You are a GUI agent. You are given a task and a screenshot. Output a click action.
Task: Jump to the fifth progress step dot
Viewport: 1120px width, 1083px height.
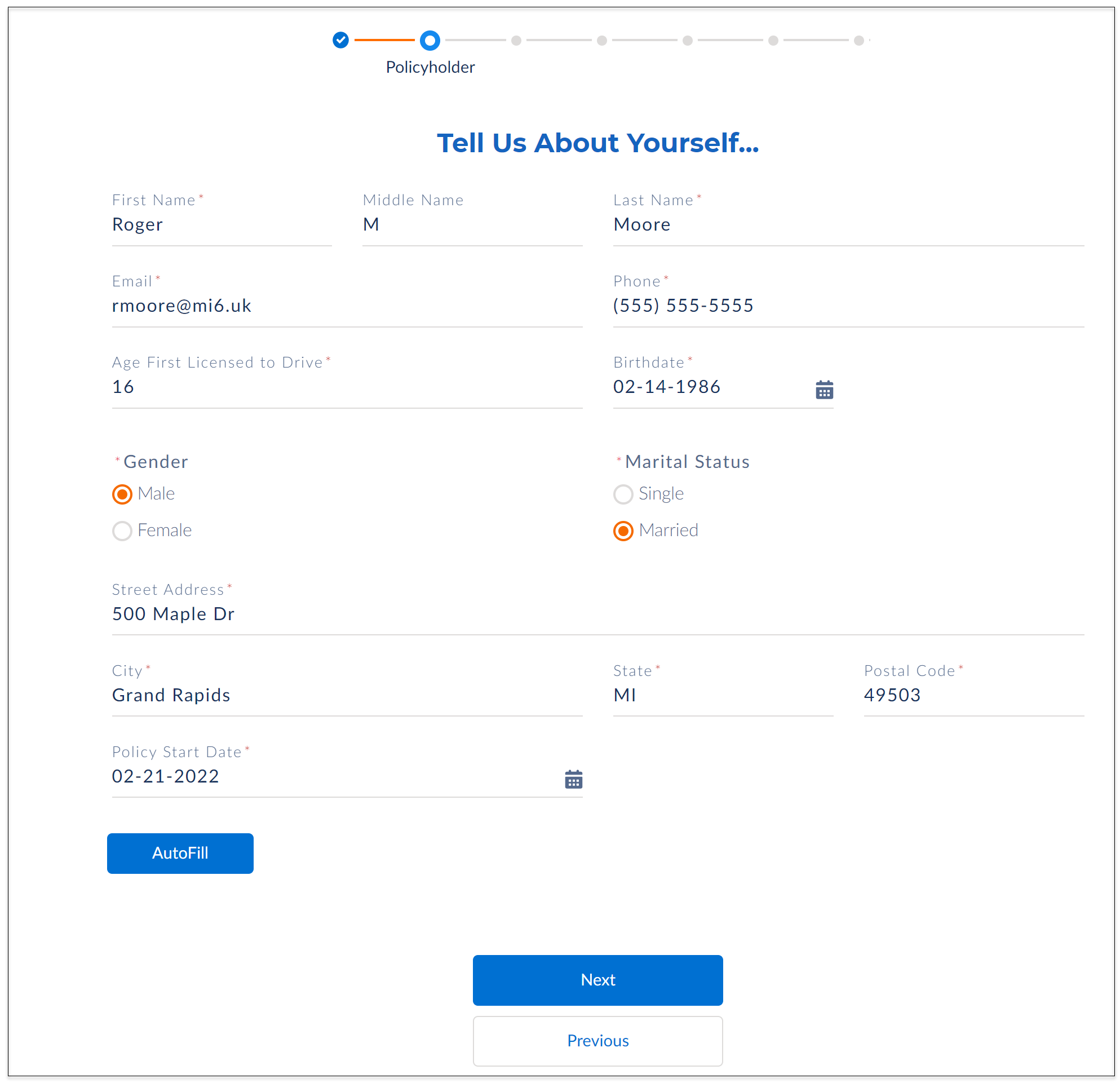(688, 40)
